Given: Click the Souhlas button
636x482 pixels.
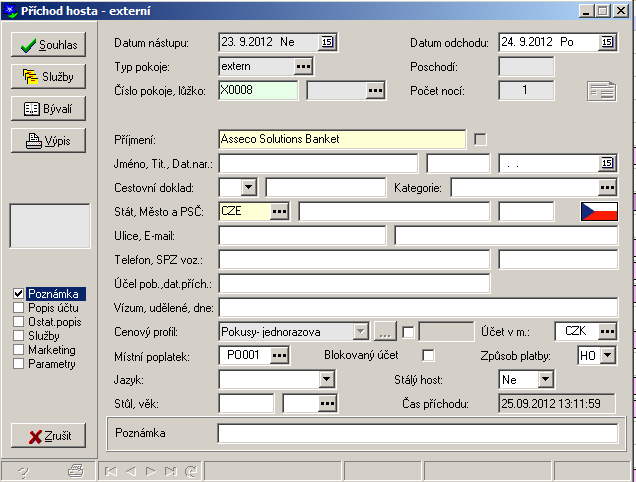Looking at the screenshot, I should pyautogui.click(x=48, y=45).
